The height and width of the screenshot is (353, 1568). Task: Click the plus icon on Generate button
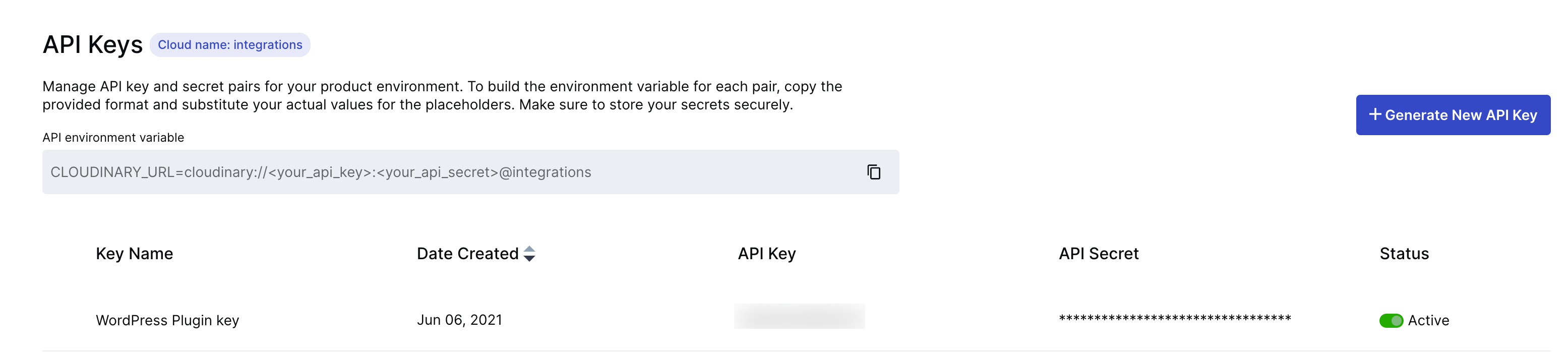click(x=1374, y=114)
